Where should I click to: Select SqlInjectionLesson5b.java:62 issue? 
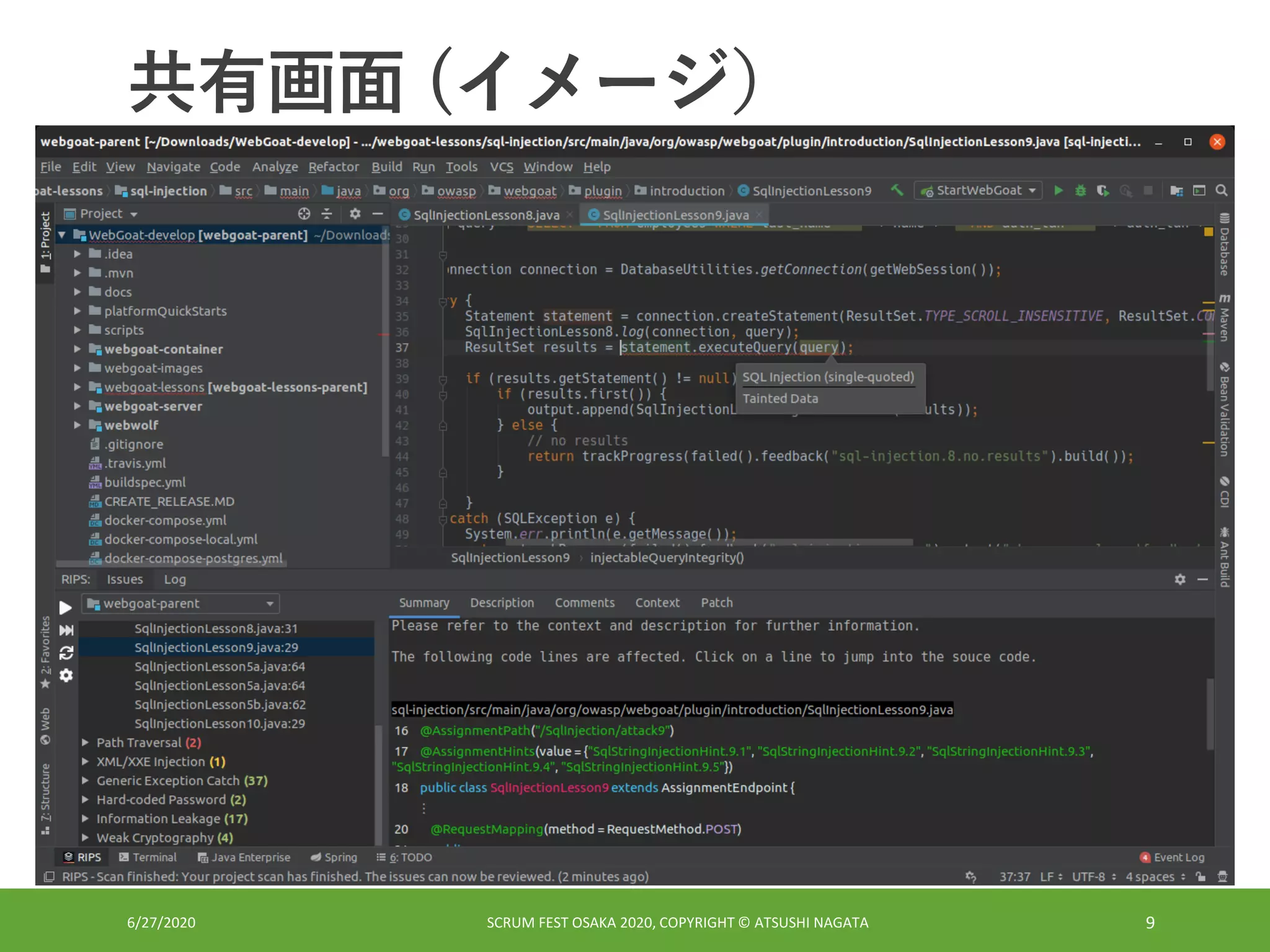coord(220,705)
